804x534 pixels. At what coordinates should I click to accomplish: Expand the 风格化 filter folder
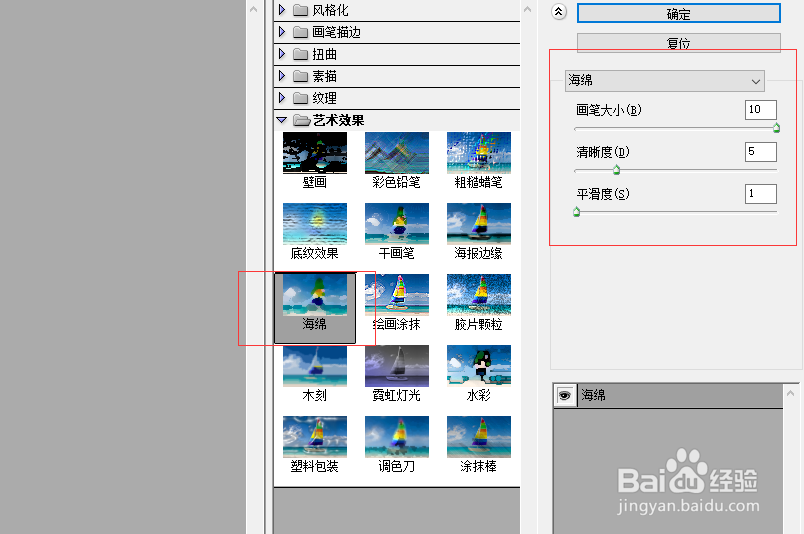(x=282, y=10)
